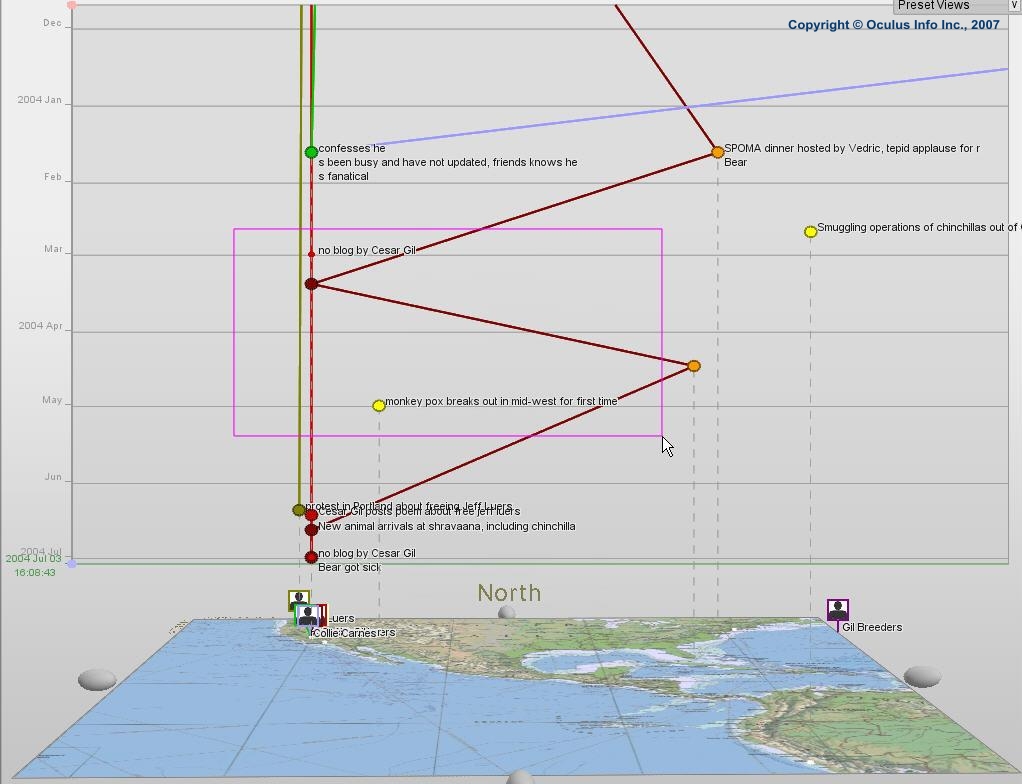Select the SPOMA dinner orange event node
This screenshot has height=784, width=1022.
click(717, 152)
